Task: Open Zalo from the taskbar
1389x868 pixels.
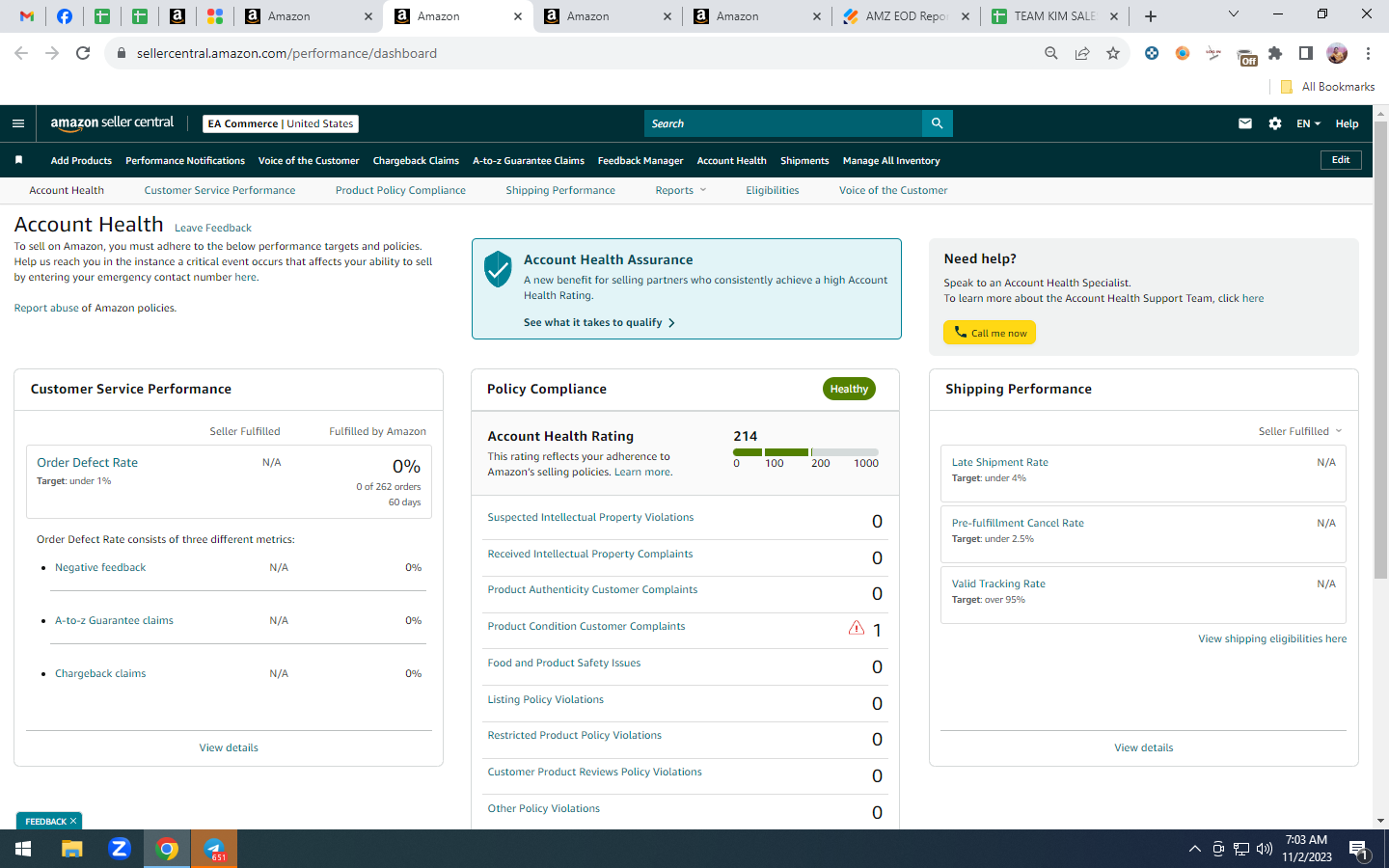Action: (x=120, y=849)
